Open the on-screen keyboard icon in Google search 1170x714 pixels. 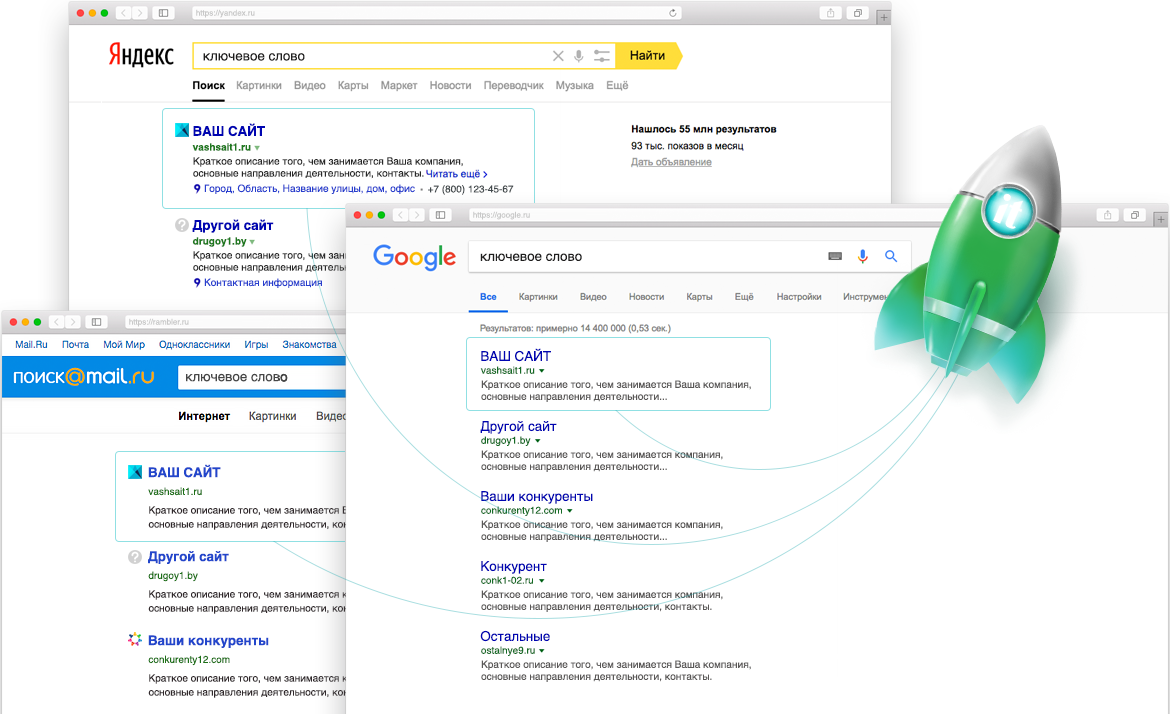click(835, 256)
